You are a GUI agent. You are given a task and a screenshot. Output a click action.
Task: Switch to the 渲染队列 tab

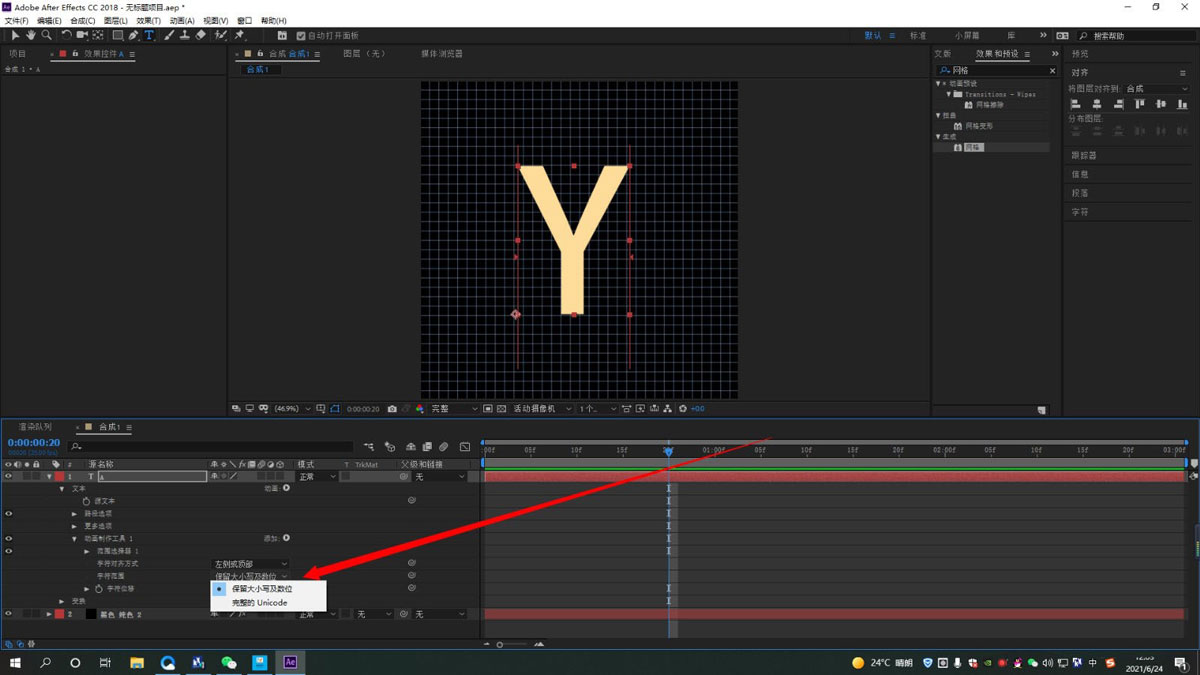point(35,427)
